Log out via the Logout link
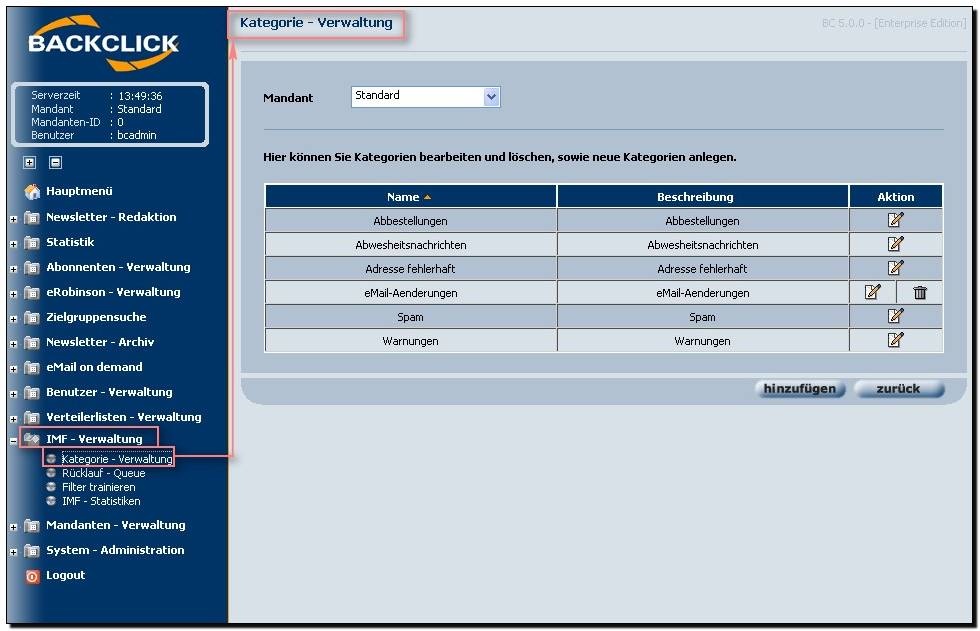 pos(66,575)
